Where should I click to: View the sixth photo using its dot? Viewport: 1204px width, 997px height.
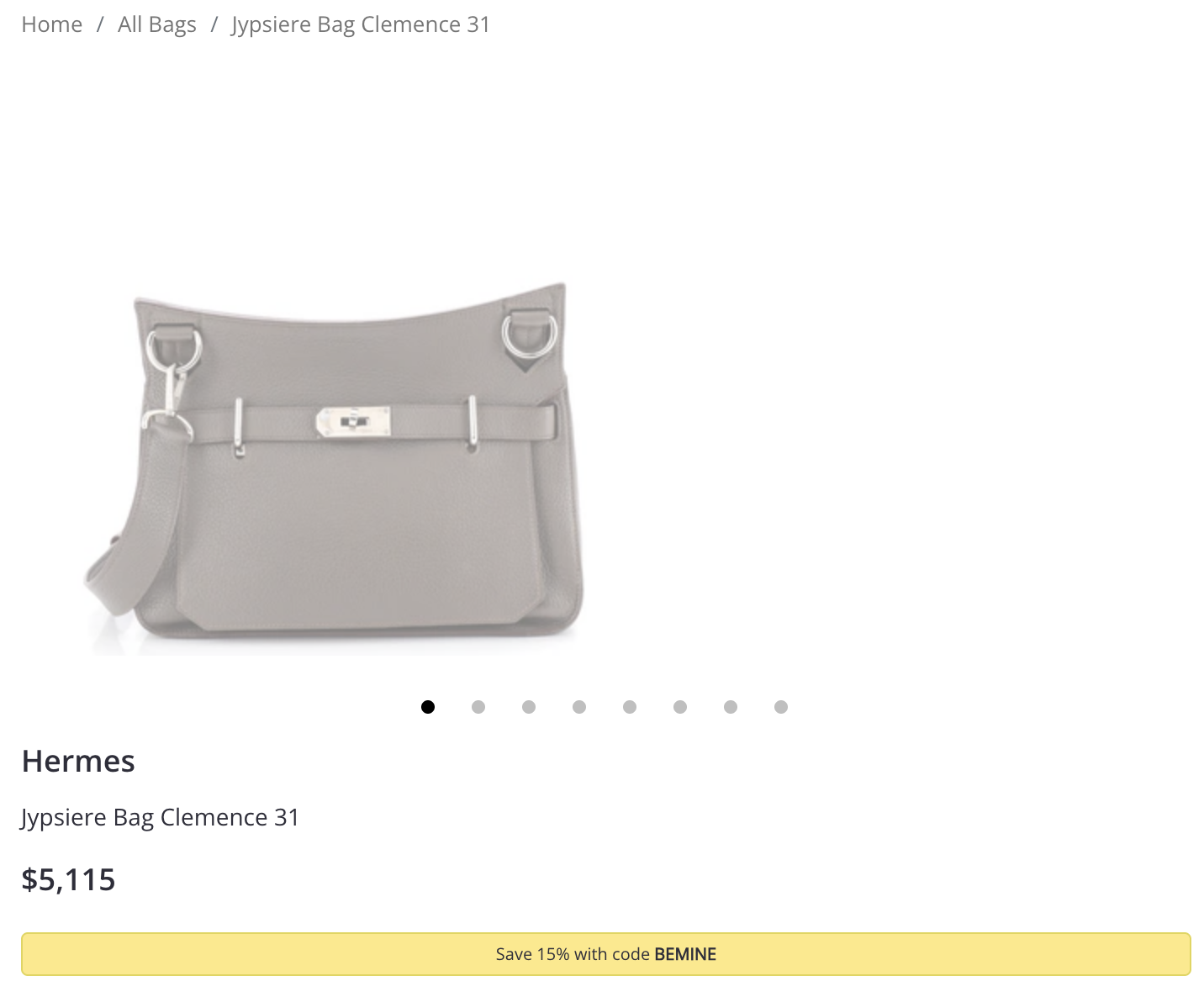680,707
